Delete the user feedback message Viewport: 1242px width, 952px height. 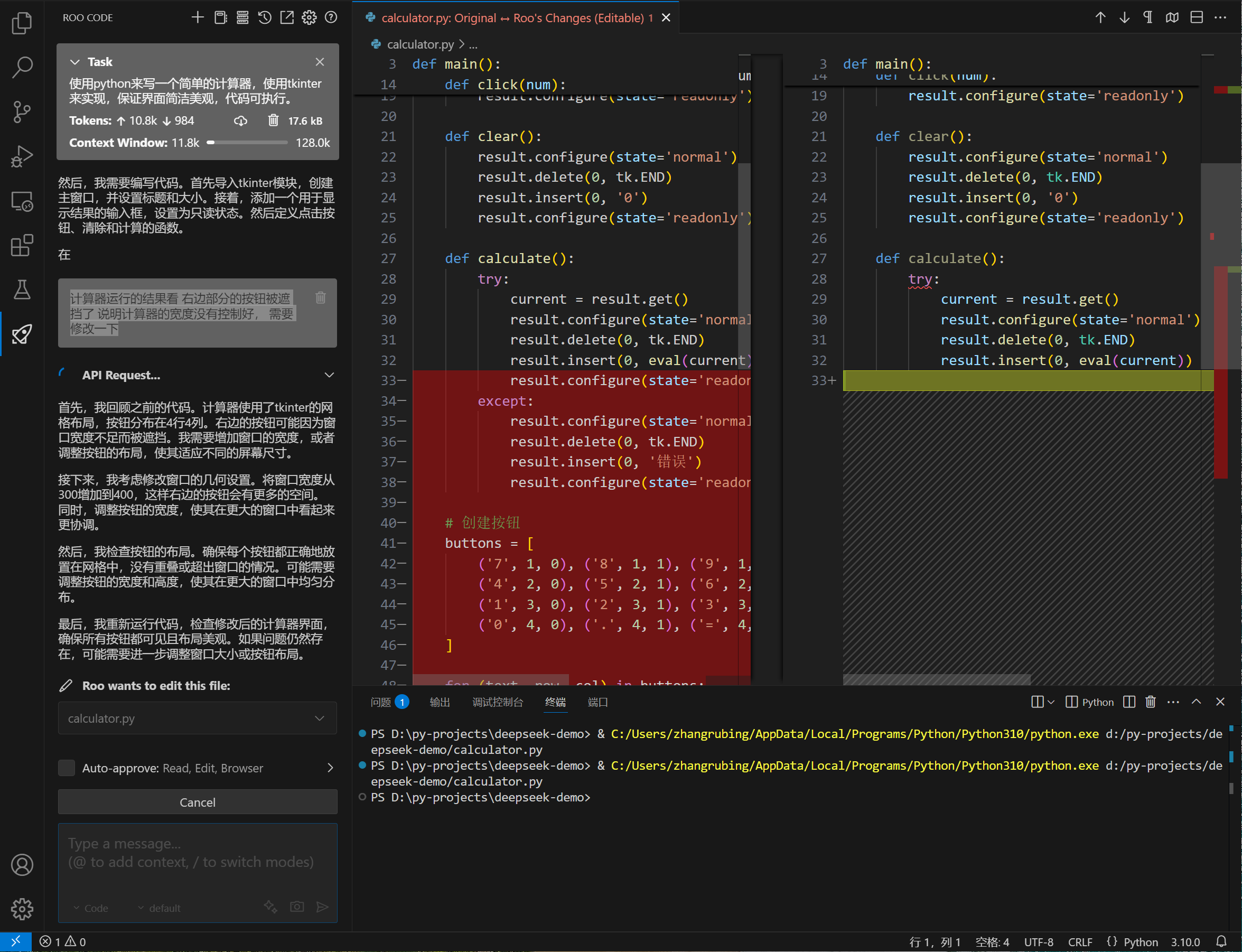321,297
